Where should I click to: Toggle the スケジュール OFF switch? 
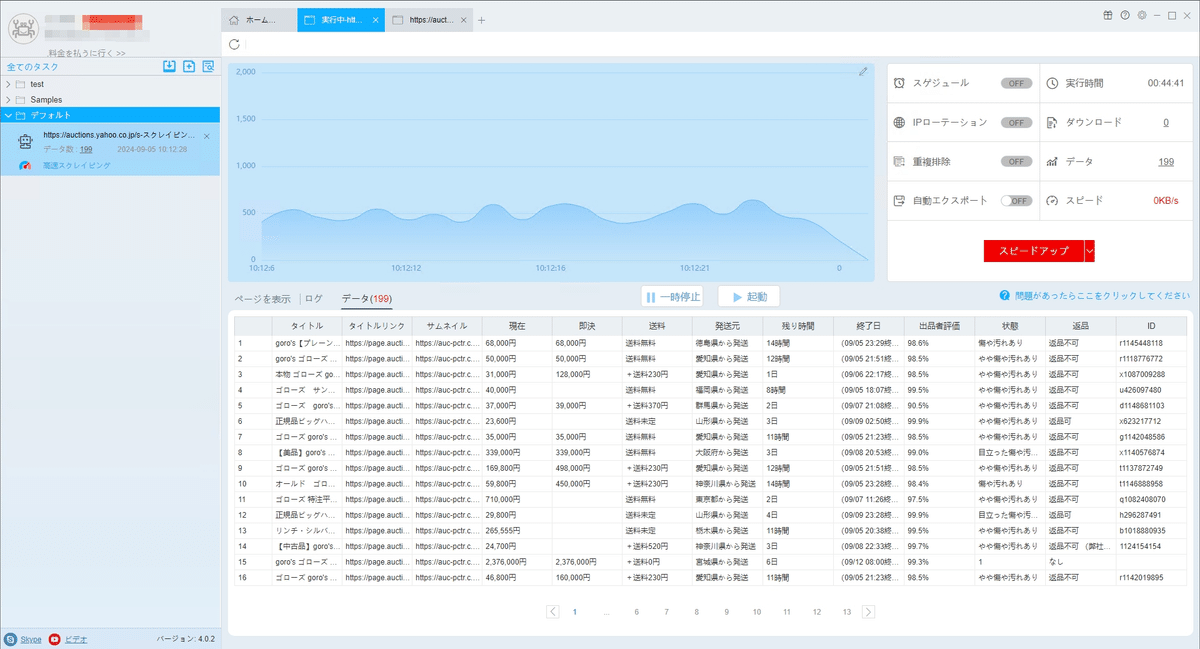pyautogui.click(x=1016, y=83)
